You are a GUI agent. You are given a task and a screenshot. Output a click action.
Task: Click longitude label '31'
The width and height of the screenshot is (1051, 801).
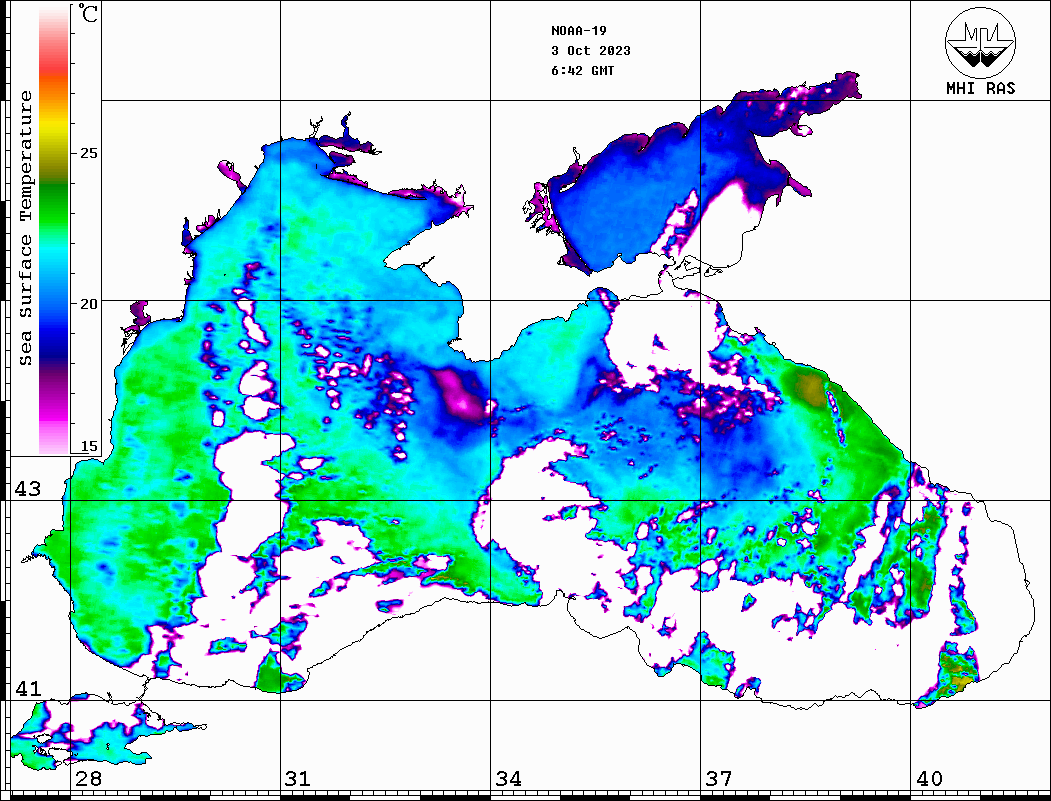click(298, 779)
